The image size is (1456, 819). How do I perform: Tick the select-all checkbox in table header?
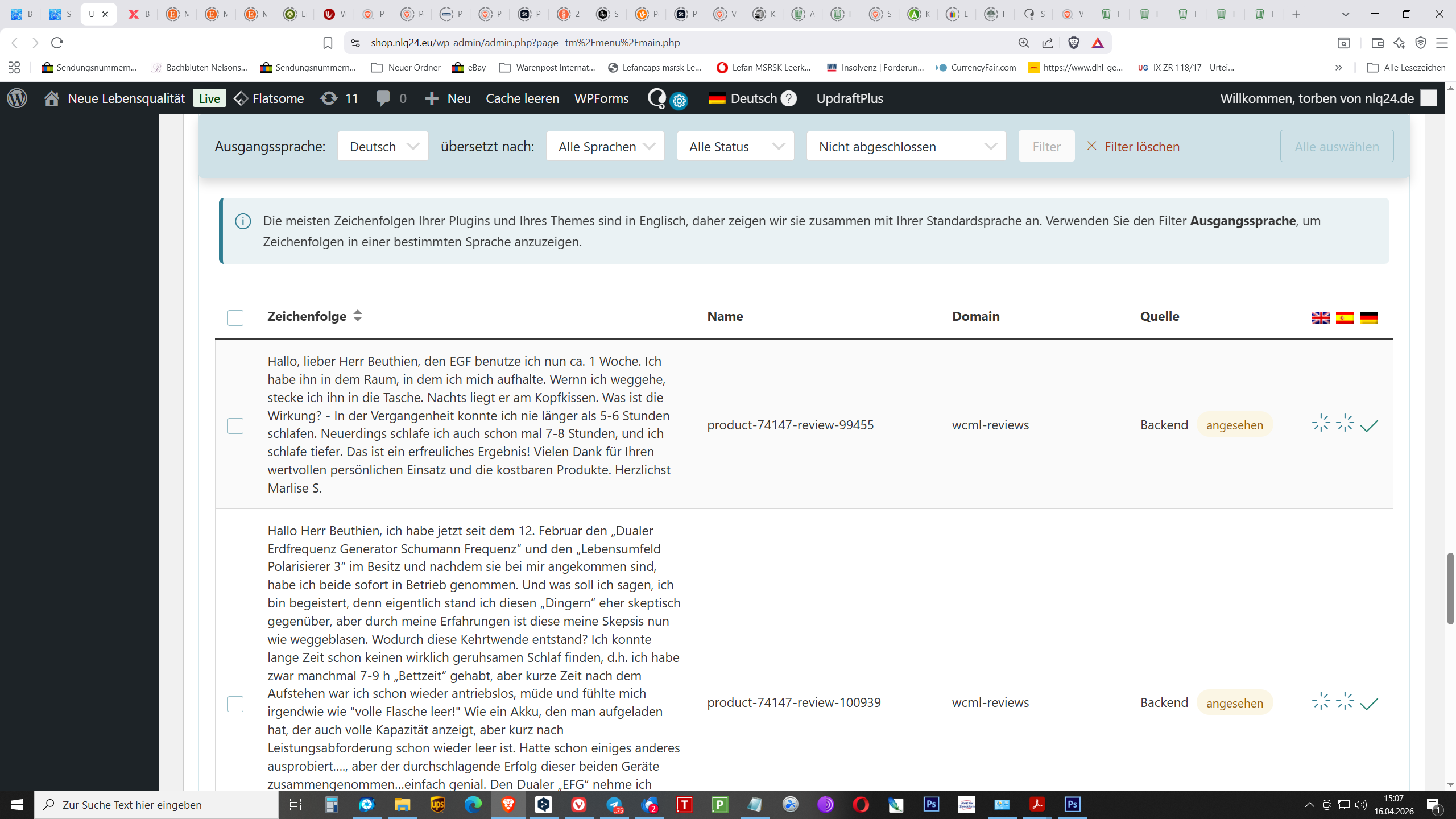point(235,317)
